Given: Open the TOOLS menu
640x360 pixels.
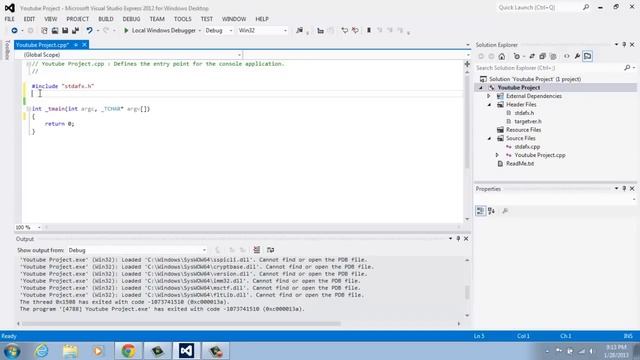Looking at the screenshot, I should coord(182,19).
